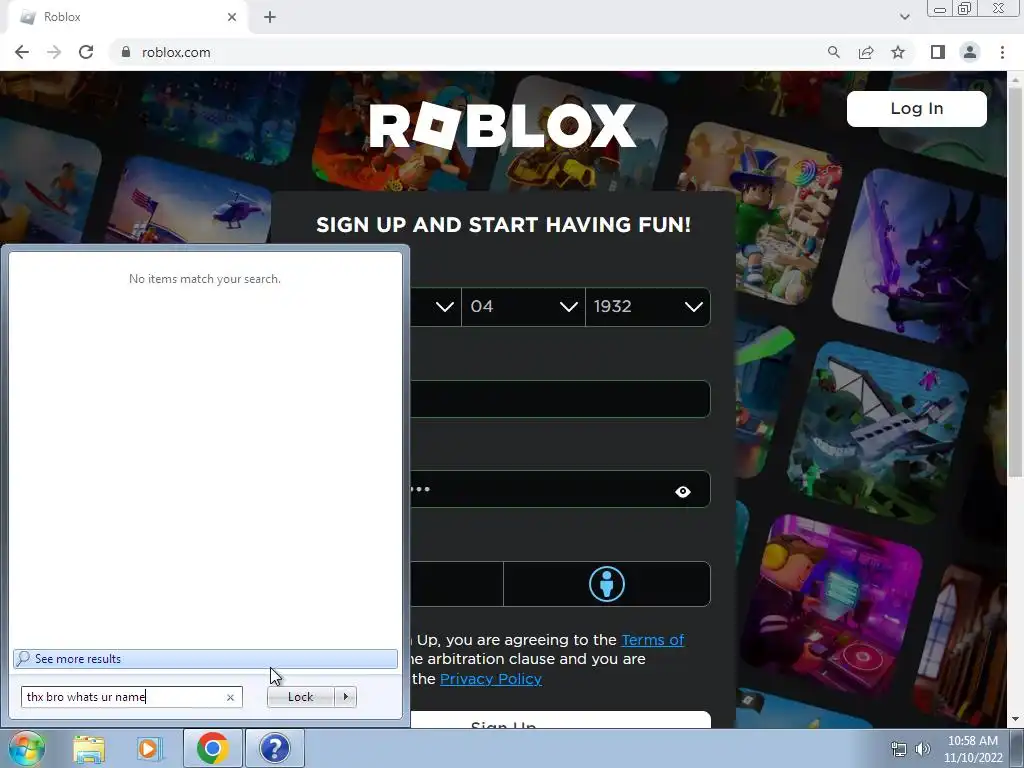Open the Chrome three-dot menu
The image size is (1024, 768).
coord(1002,52)
